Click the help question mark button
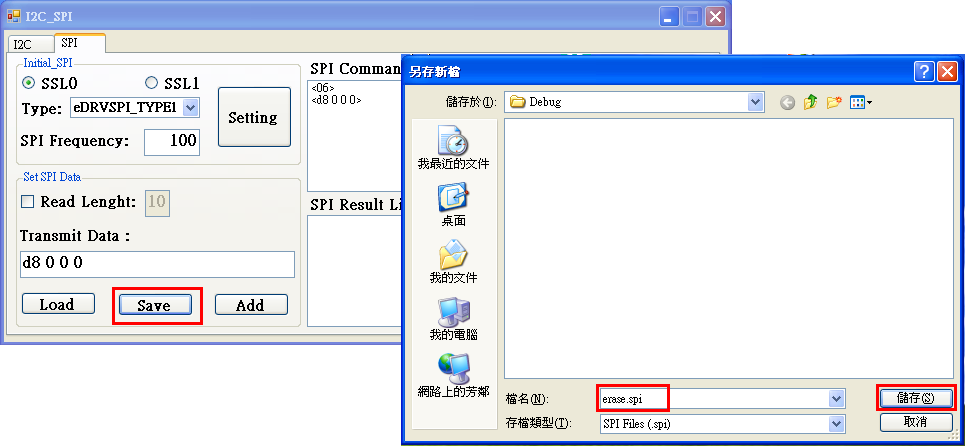The width and height of the screenshot is (965, 447). tap(924, 72)
